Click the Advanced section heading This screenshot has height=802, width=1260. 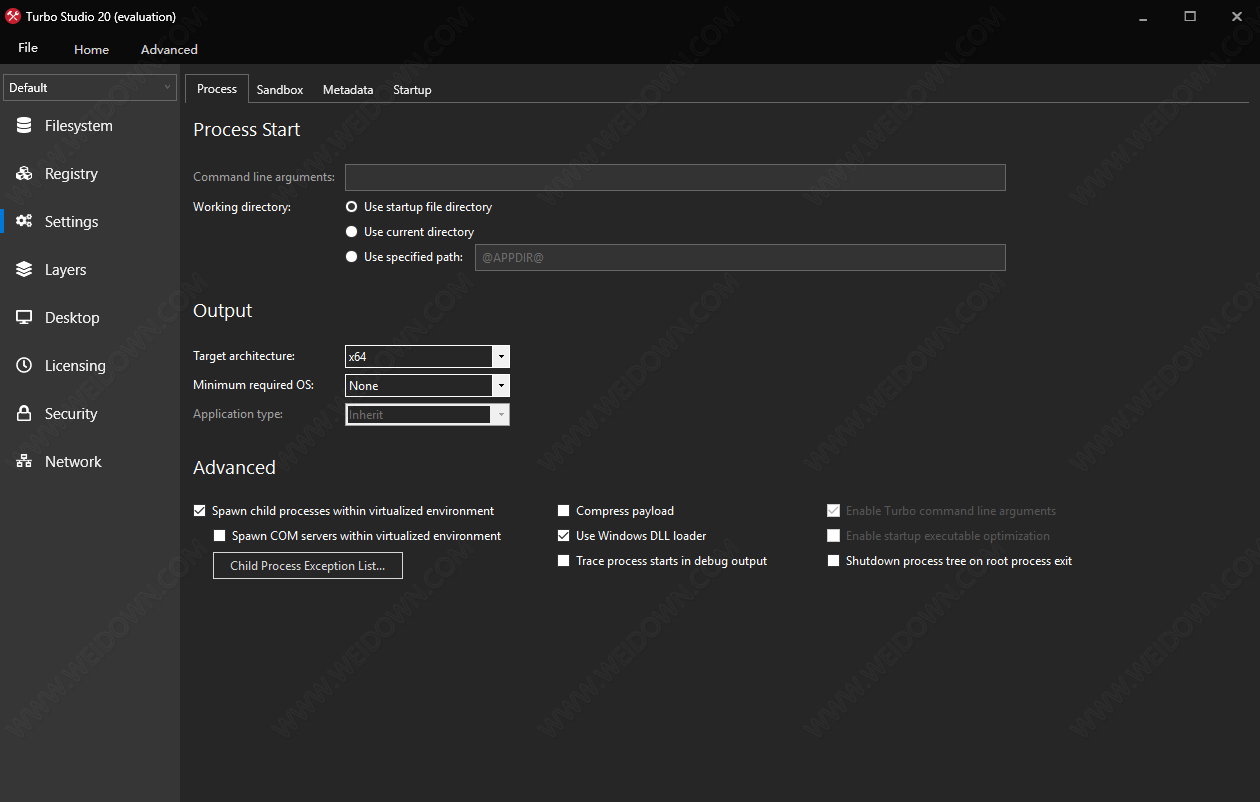coord(234,468)
